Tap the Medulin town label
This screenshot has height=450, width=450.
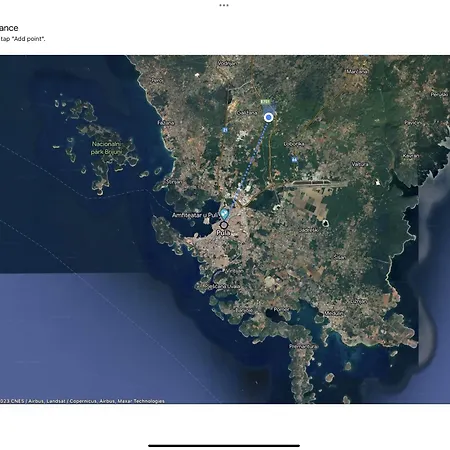pos(334,313)
